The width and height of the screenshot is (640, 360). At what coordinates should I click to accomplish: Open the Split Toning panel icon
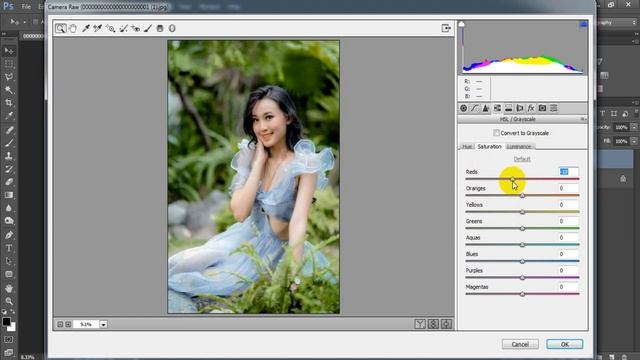pyautogui.click(x=509, y=108)
